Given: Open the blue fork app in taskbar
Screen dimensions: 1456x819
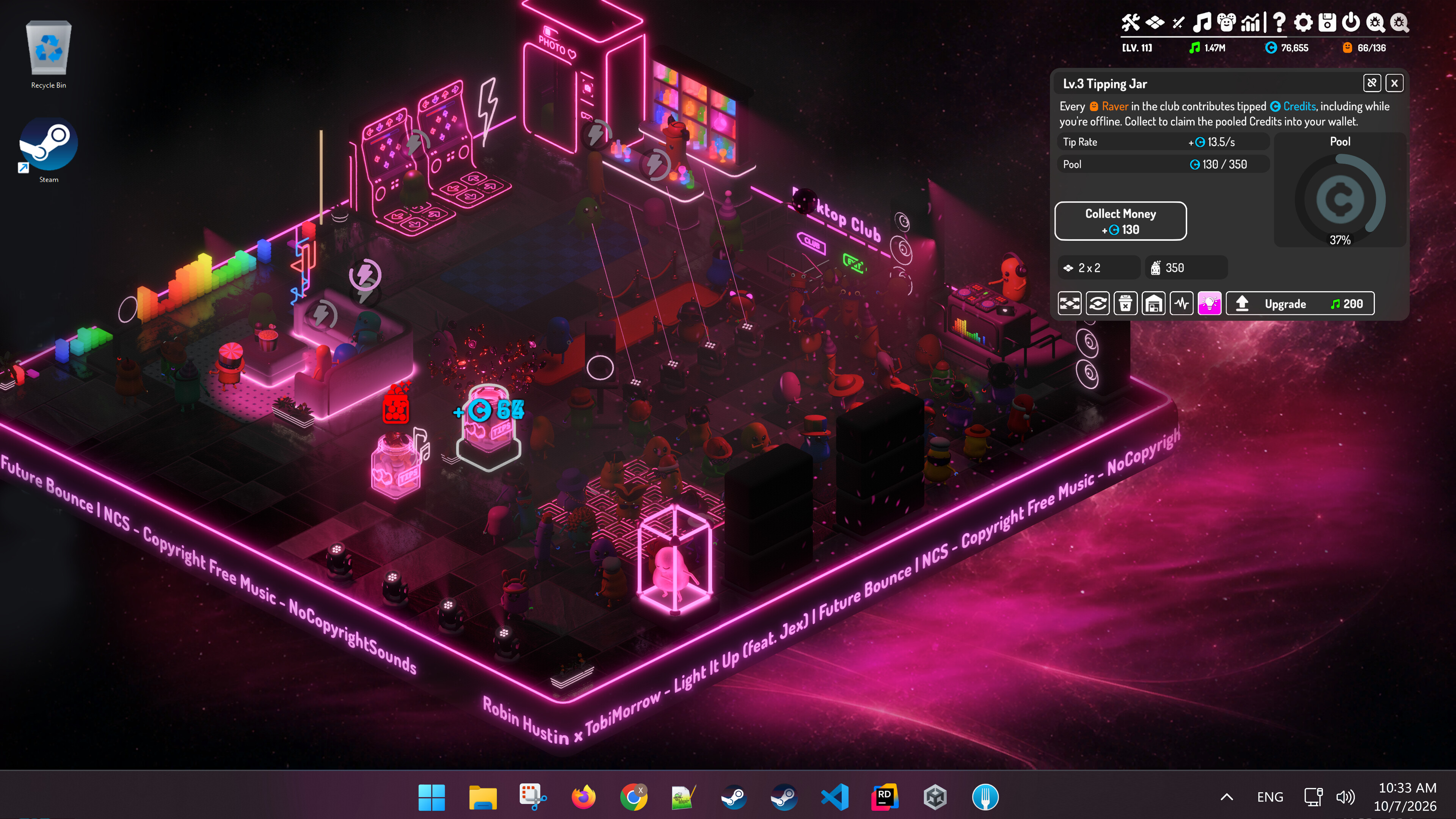Looking at the screenshot, I should point(985,797).
